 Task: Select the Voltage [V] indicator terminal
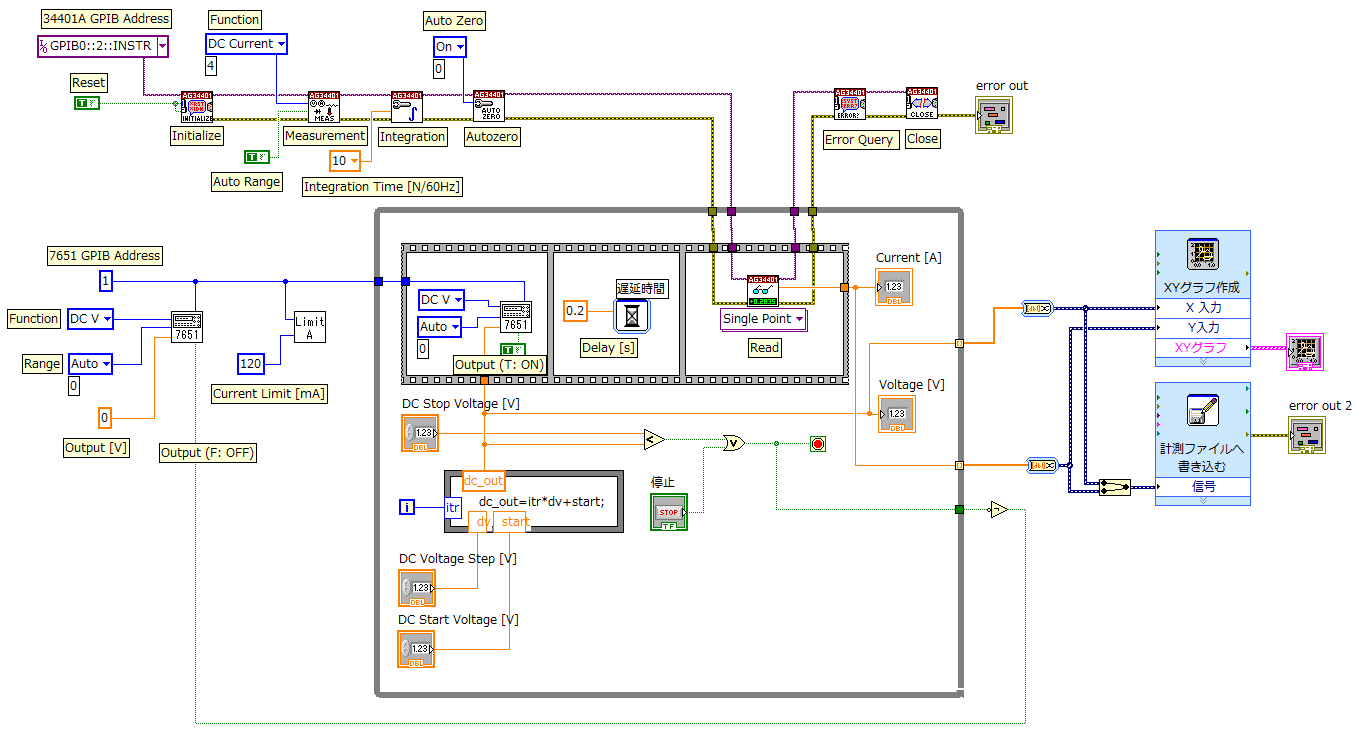[x=897, y=414]
